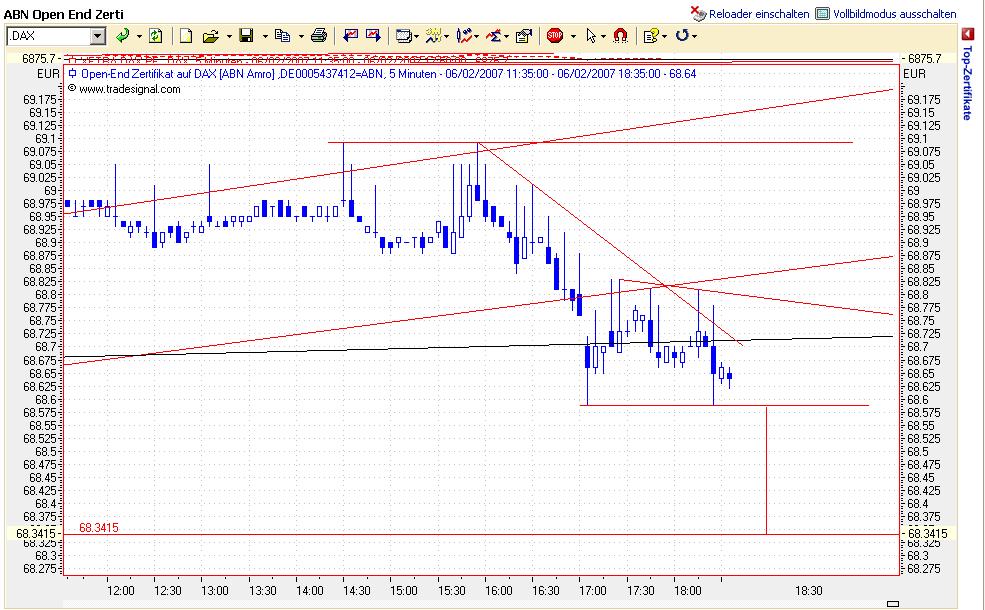Click the chart scroll-right arrow icon

point(373,36)
